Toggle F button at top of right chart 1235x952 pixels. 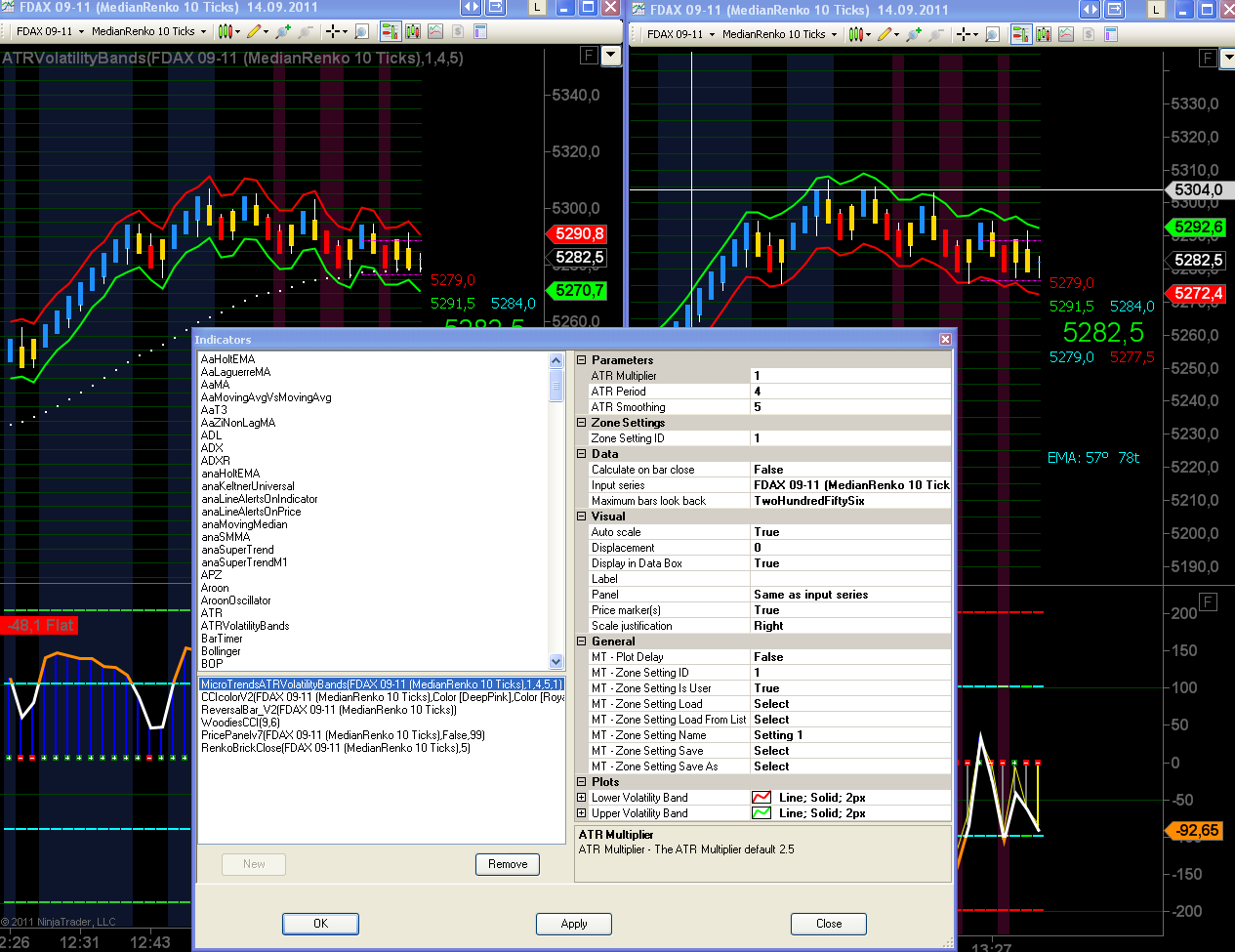(1208, 58)
